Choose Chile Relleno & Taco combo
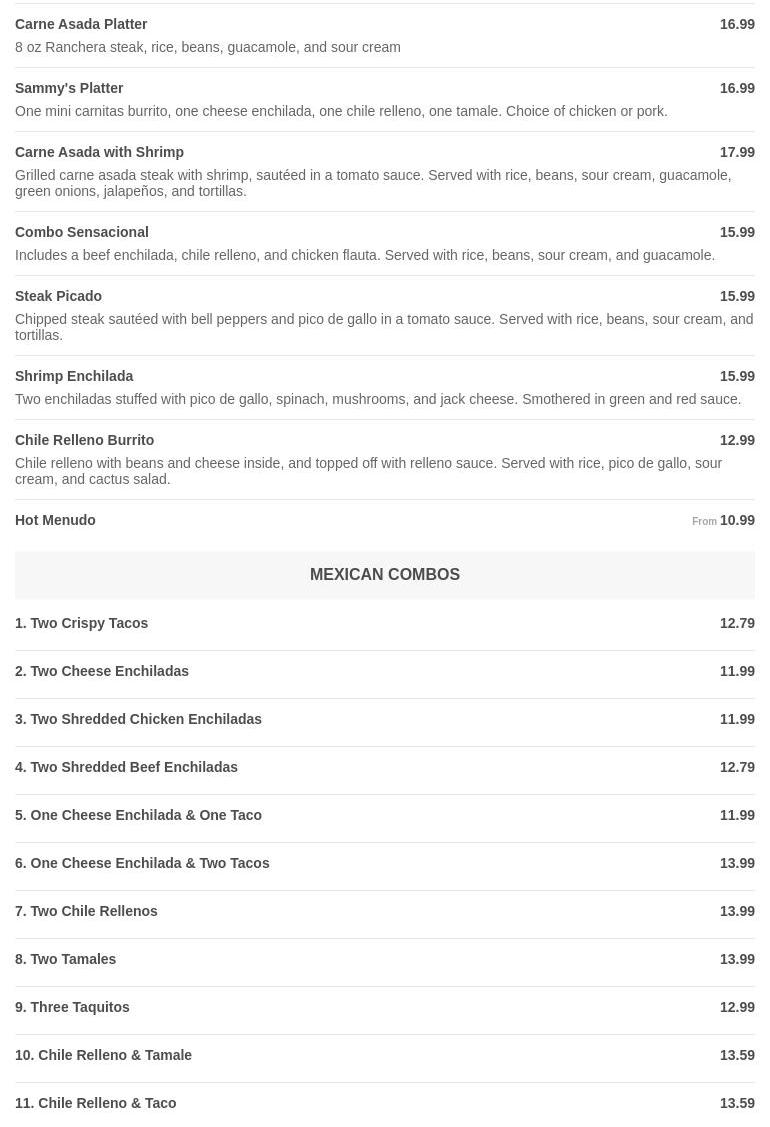Viewport: 770px width, 1127px height. click(x=96, y=1103)
